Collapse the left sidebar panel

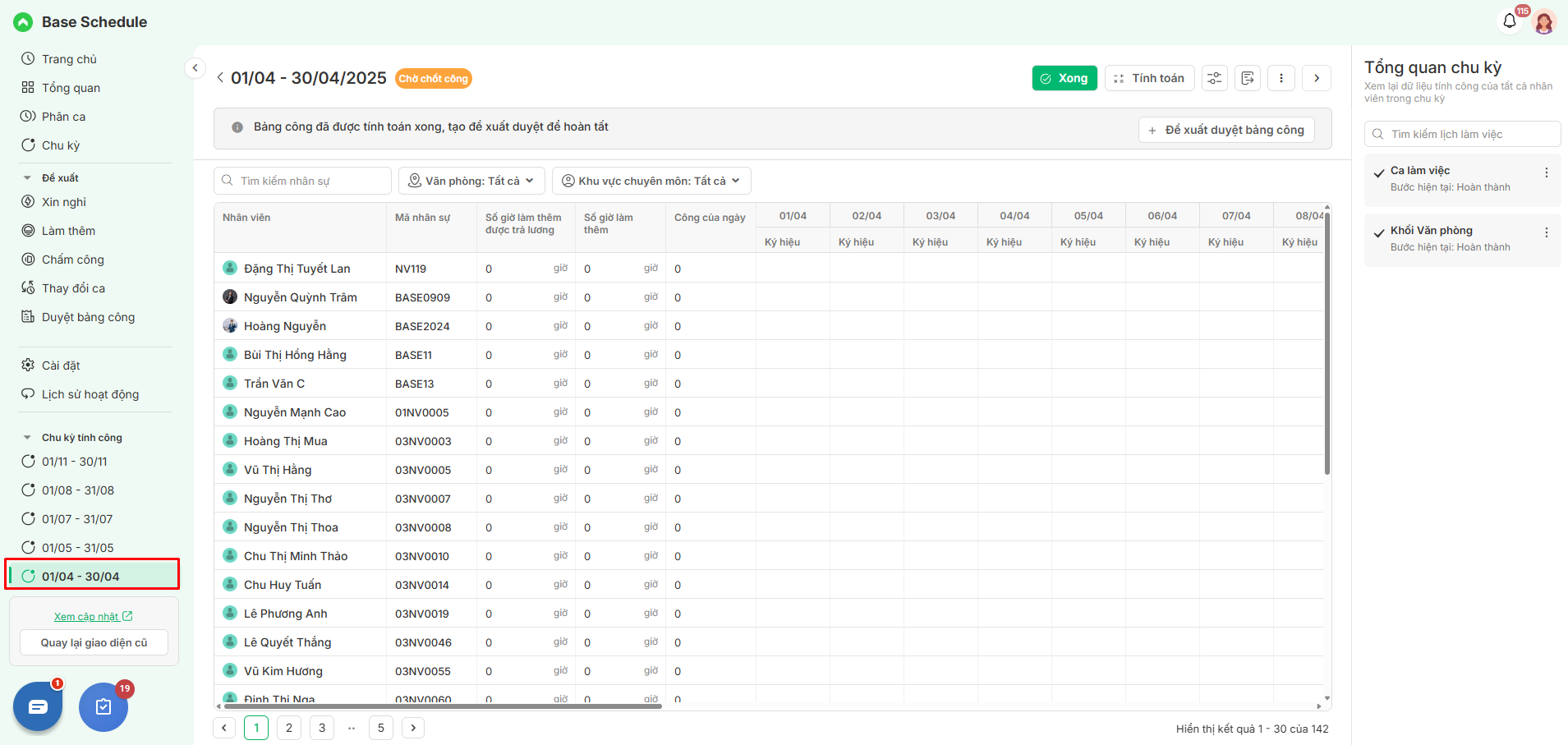tap(195, 68)
